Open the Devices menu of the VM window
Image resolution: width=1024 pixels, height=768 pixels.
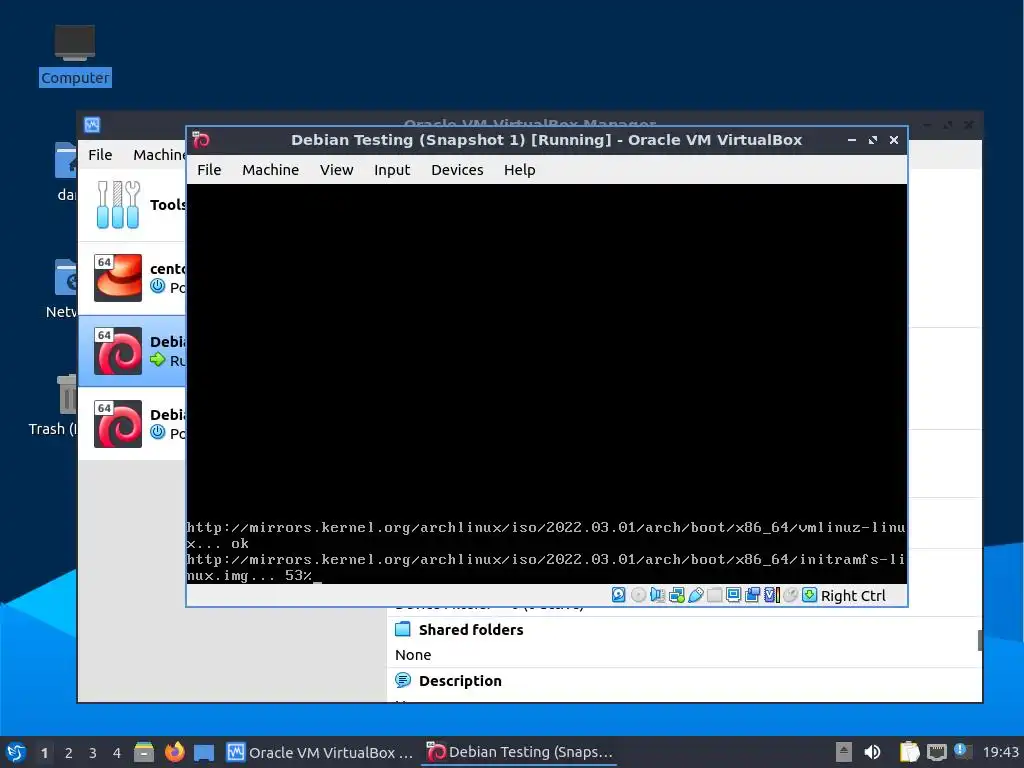click(x=457, y=170)
